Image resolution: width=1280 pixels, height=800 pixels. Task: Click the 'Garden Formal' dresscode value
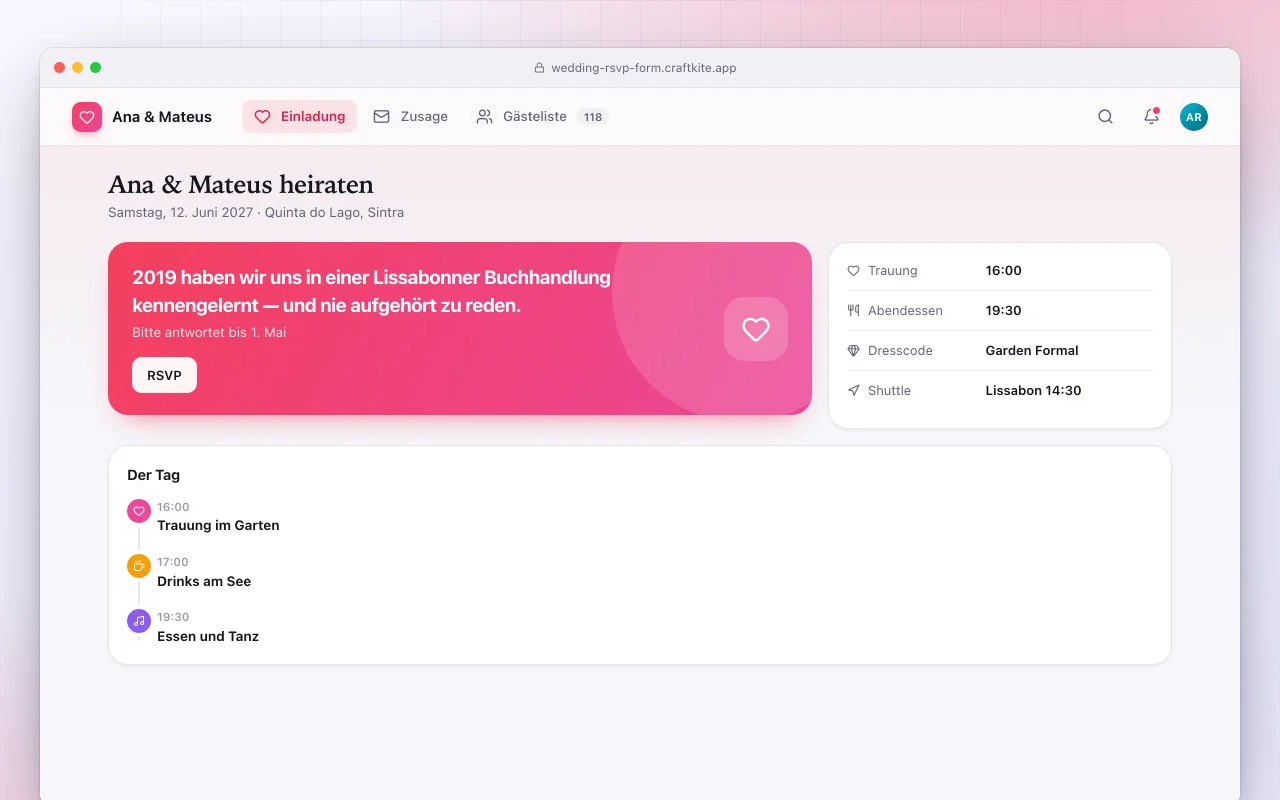(x=1032, y=351)
